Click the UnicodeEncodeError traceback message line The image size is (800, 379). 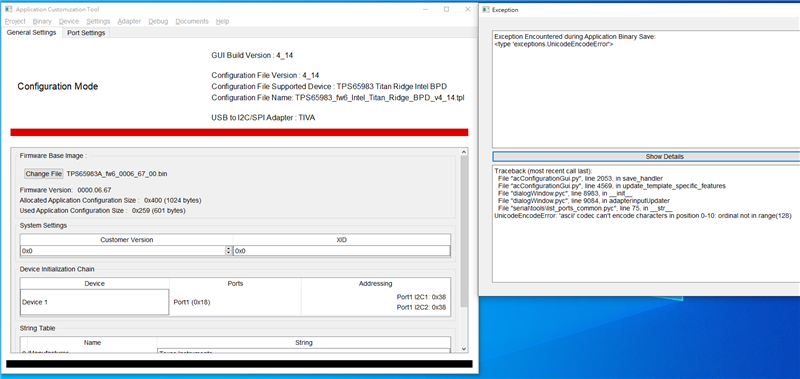tap(643, 216)
